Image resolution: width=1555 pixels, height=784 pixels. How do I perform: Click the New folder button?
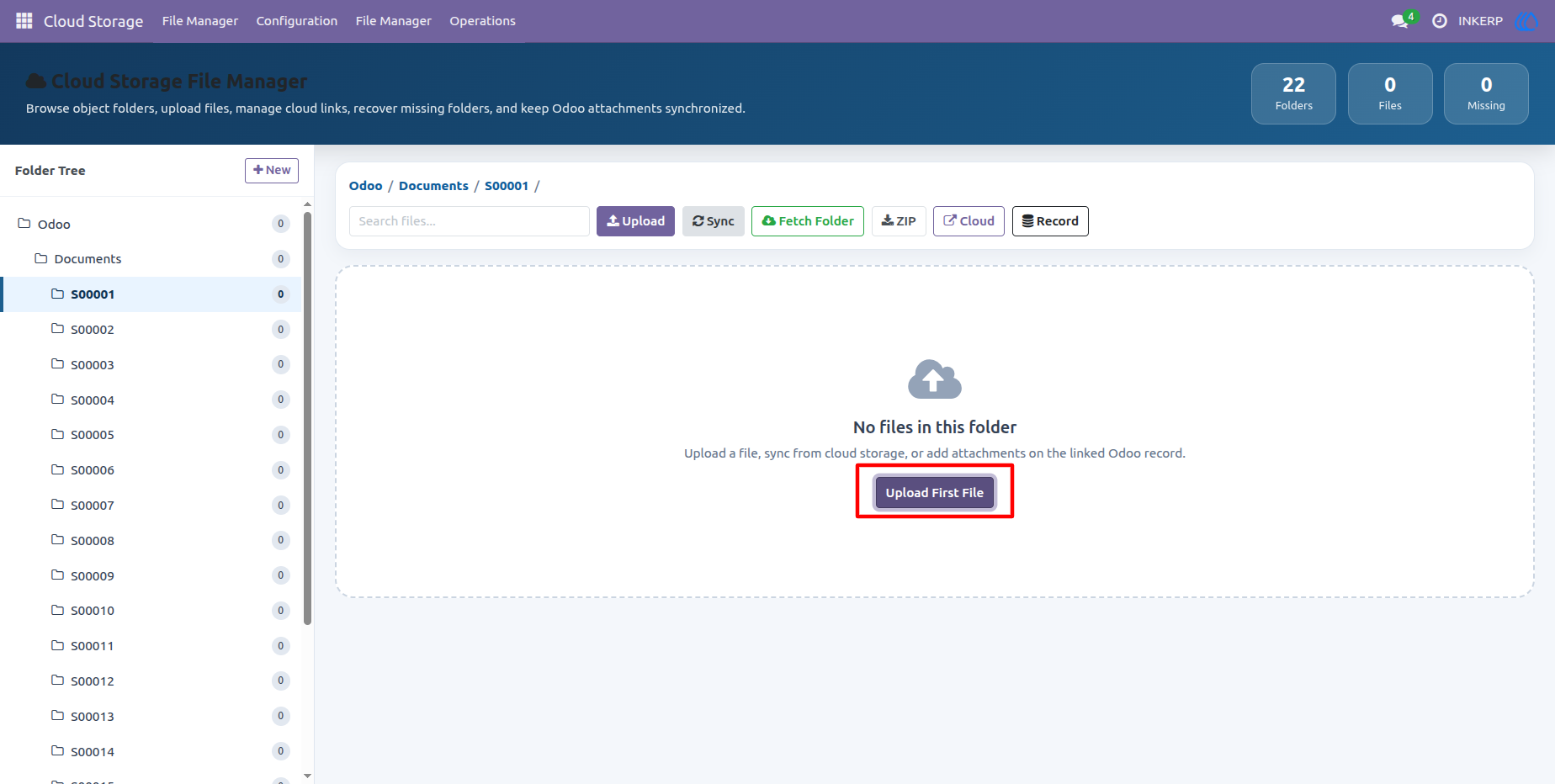point(272,170)
